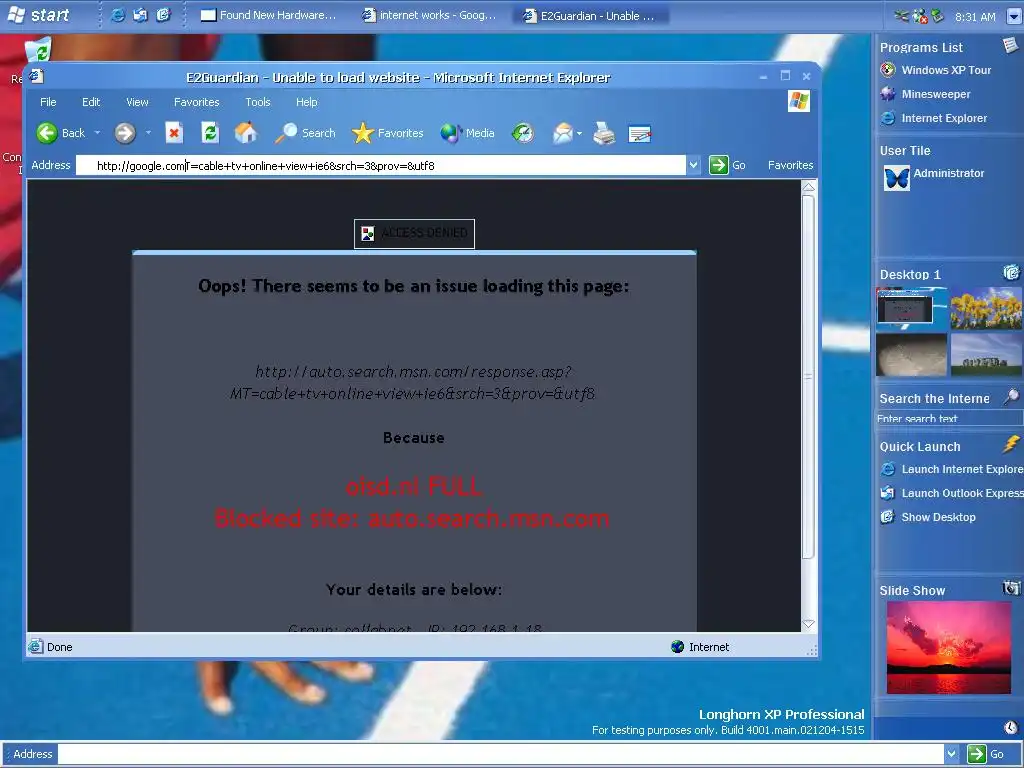Click the page icon in IE title bar
The image size is (1024, 768).
tap(37, 76)
